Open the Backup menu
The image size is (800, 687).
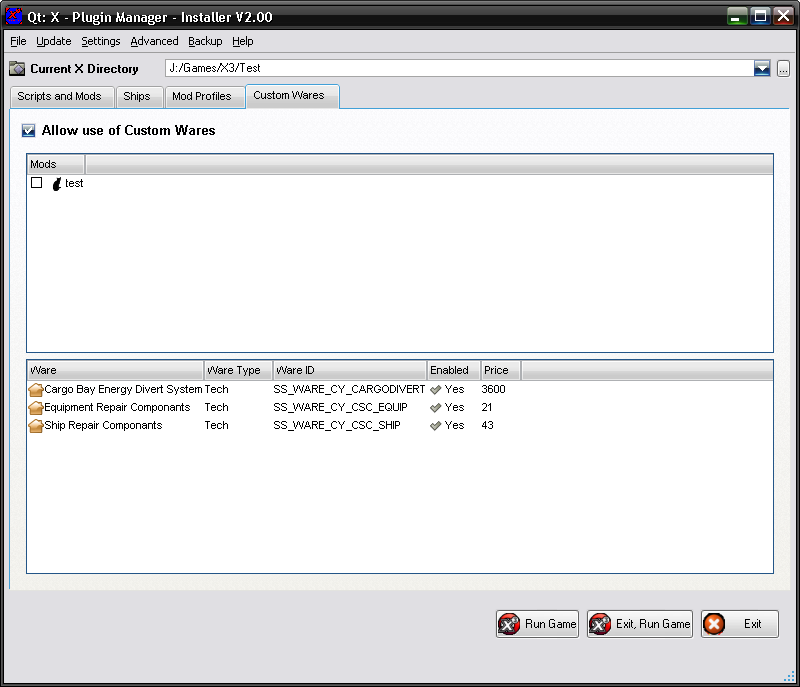point(205,41)
